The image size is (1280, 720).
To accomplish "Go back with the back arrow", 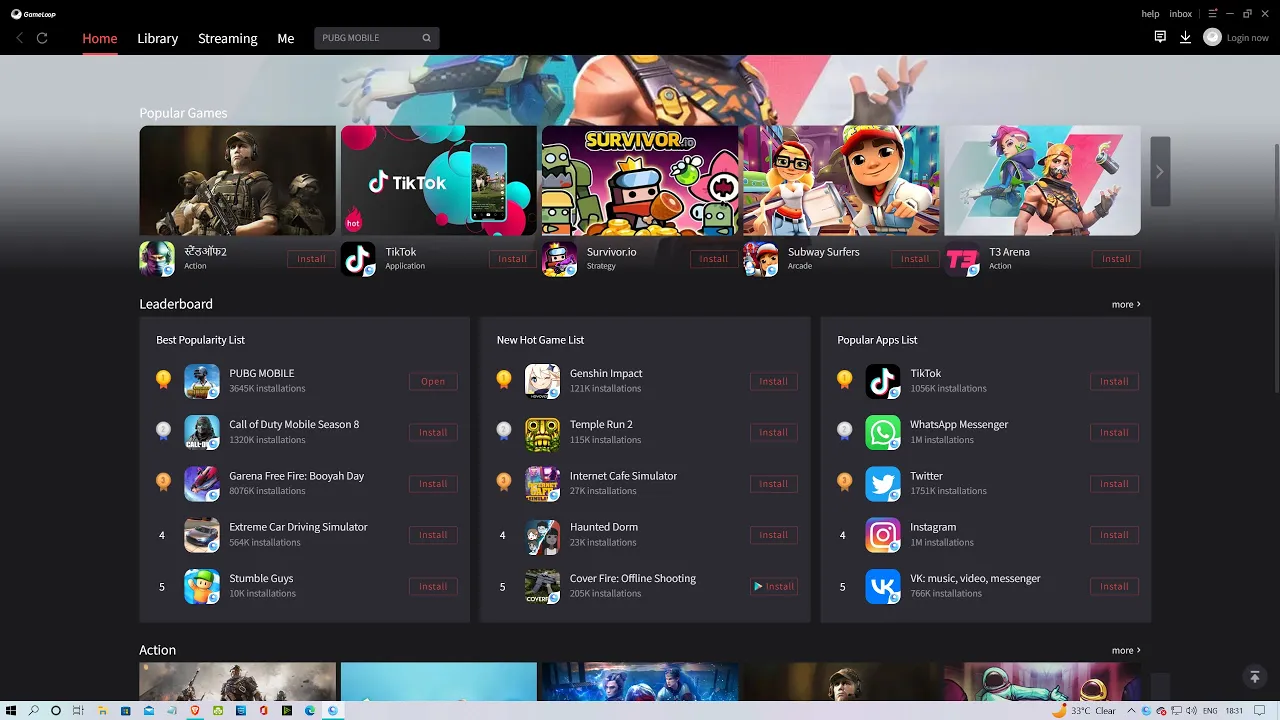I will pyautogui.click(x=19, y=38).
